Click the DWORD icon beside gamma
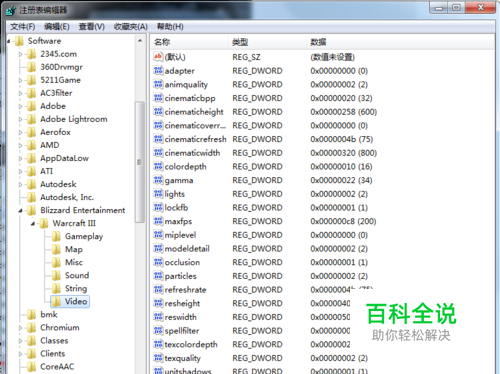500x374 pixels. point(158,180)
